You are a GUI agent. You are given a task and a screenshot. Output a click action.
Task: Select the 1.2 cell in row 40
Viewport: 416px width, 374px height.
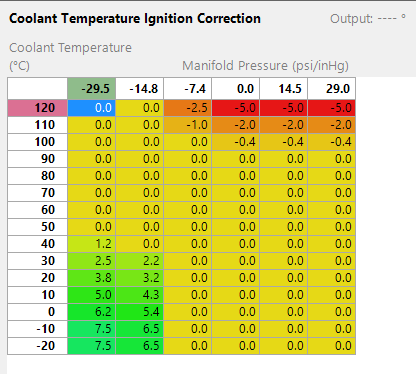(x=92, y=244)
